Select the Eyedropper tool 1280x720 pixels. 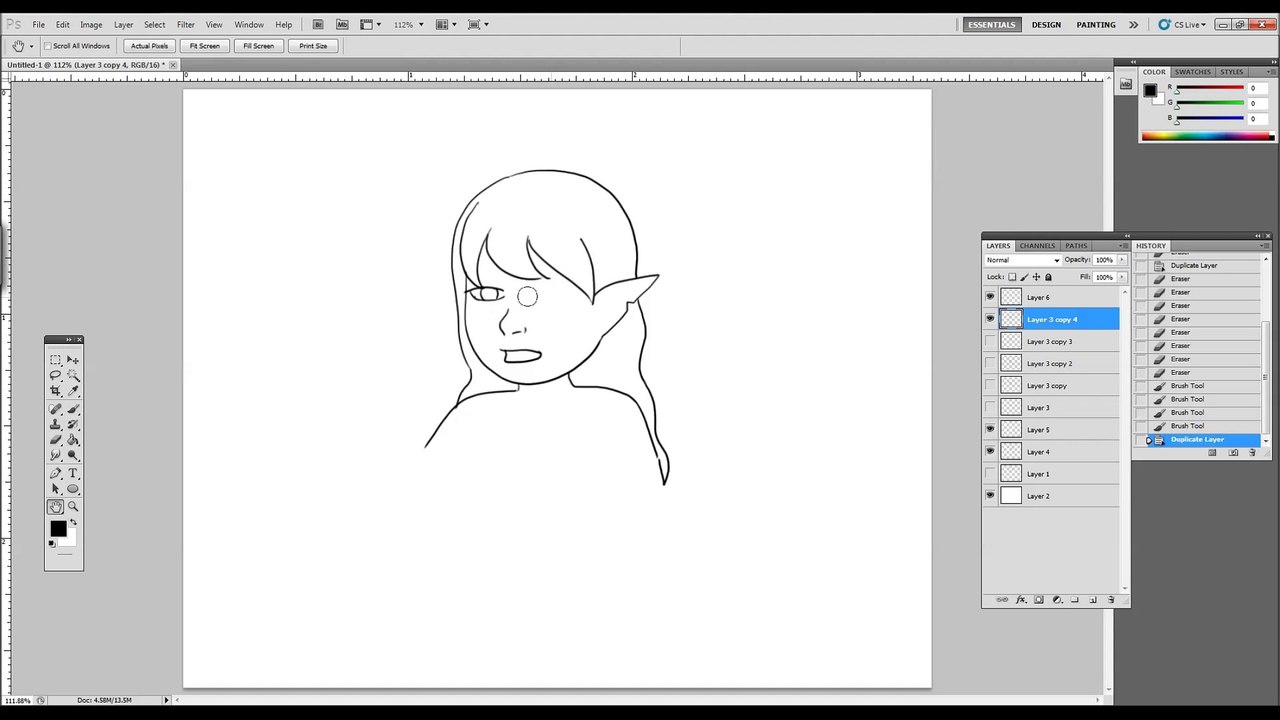(73, 391)
